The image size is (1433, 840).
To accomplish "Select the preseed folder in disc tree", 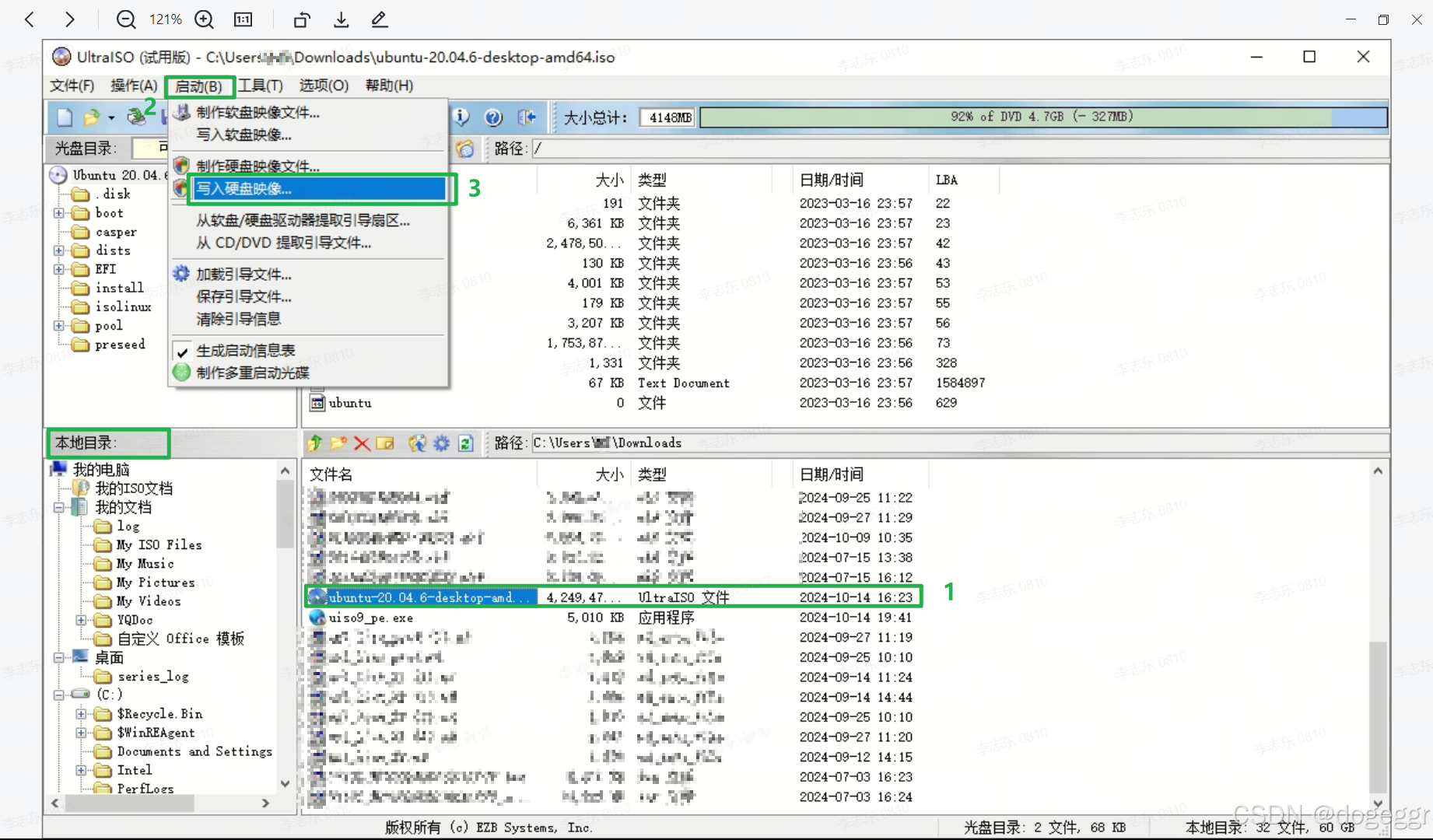I will tap(120, 345).
